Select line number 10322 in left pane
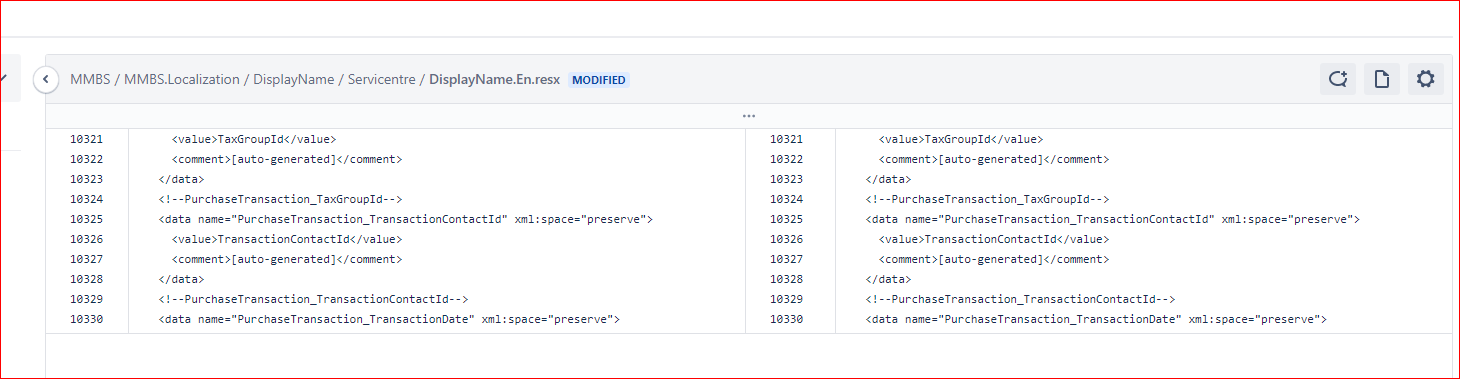Screen dimensions: 1460x379 pos(86,159)
